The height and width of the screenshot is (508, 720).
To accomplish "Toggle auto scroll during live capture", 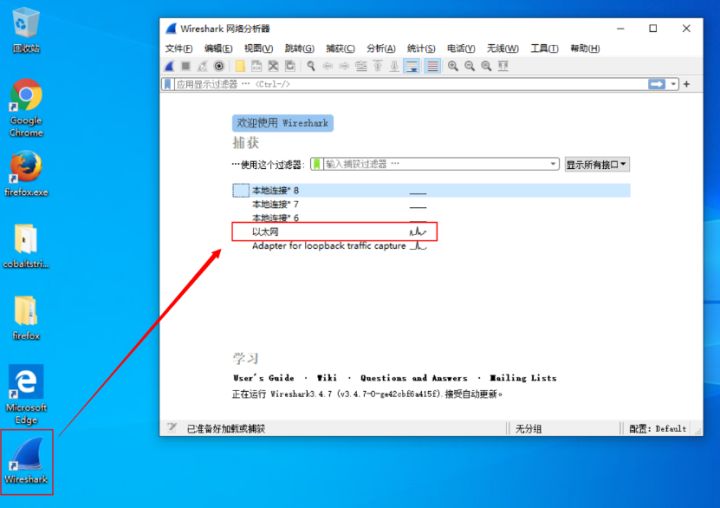I will [412, 66].
